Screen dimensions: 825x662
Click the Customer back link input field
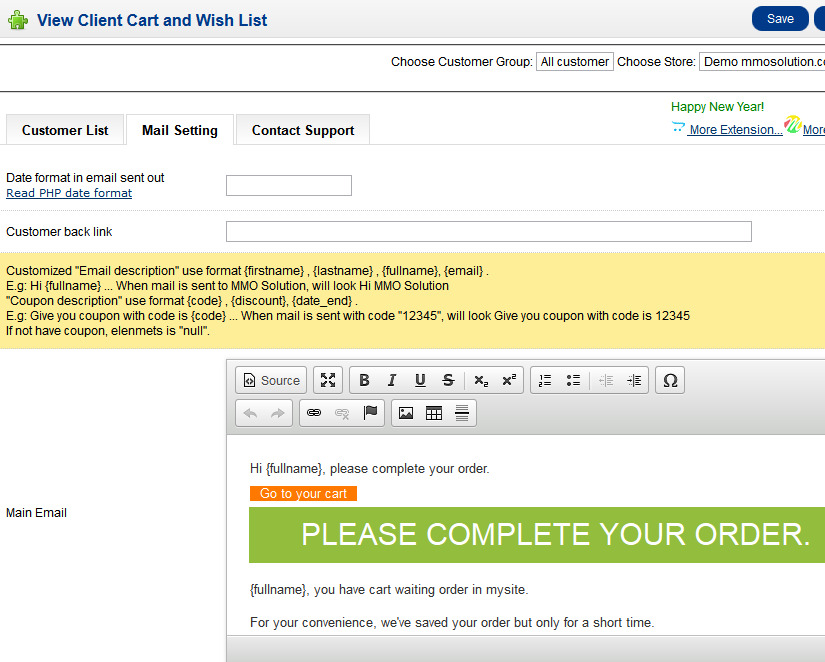tap(488, 232)
